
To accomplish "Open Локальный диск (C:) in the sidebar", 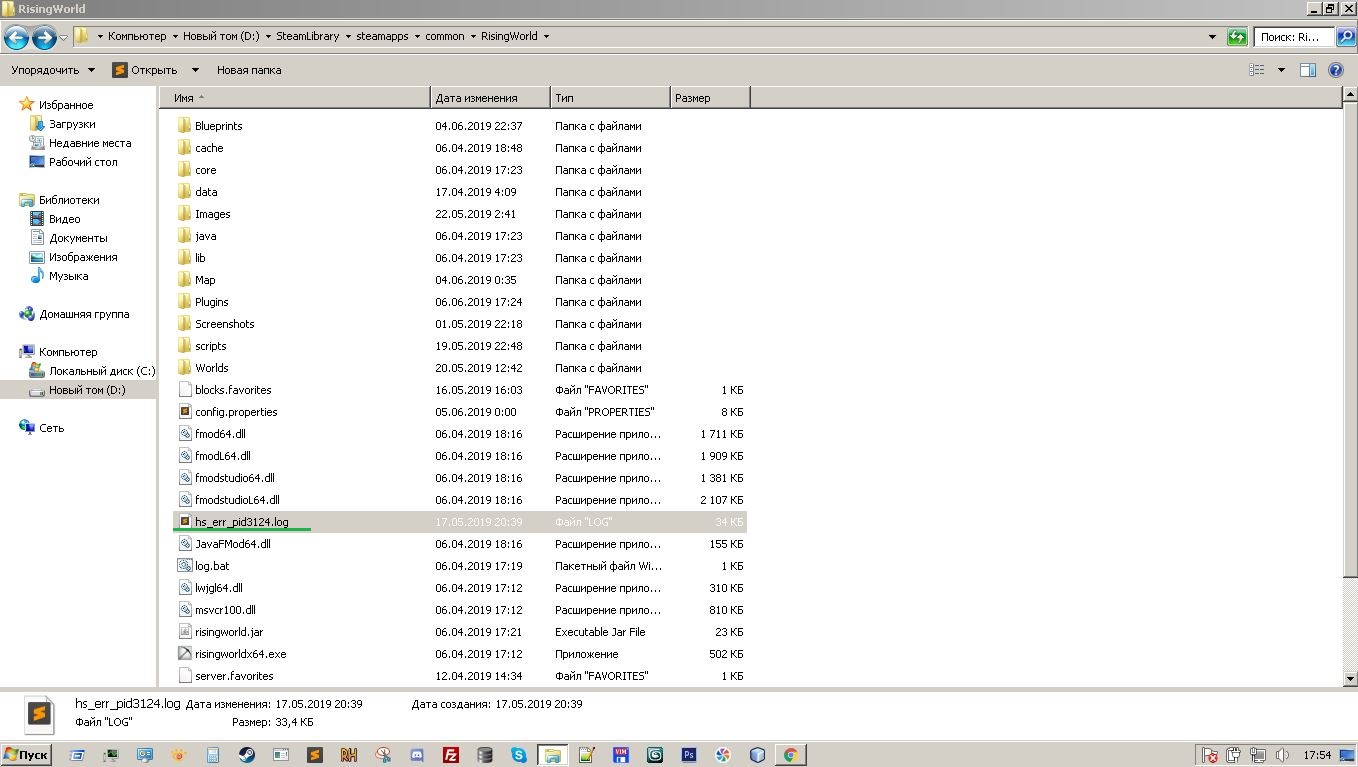I will [102, 371].
